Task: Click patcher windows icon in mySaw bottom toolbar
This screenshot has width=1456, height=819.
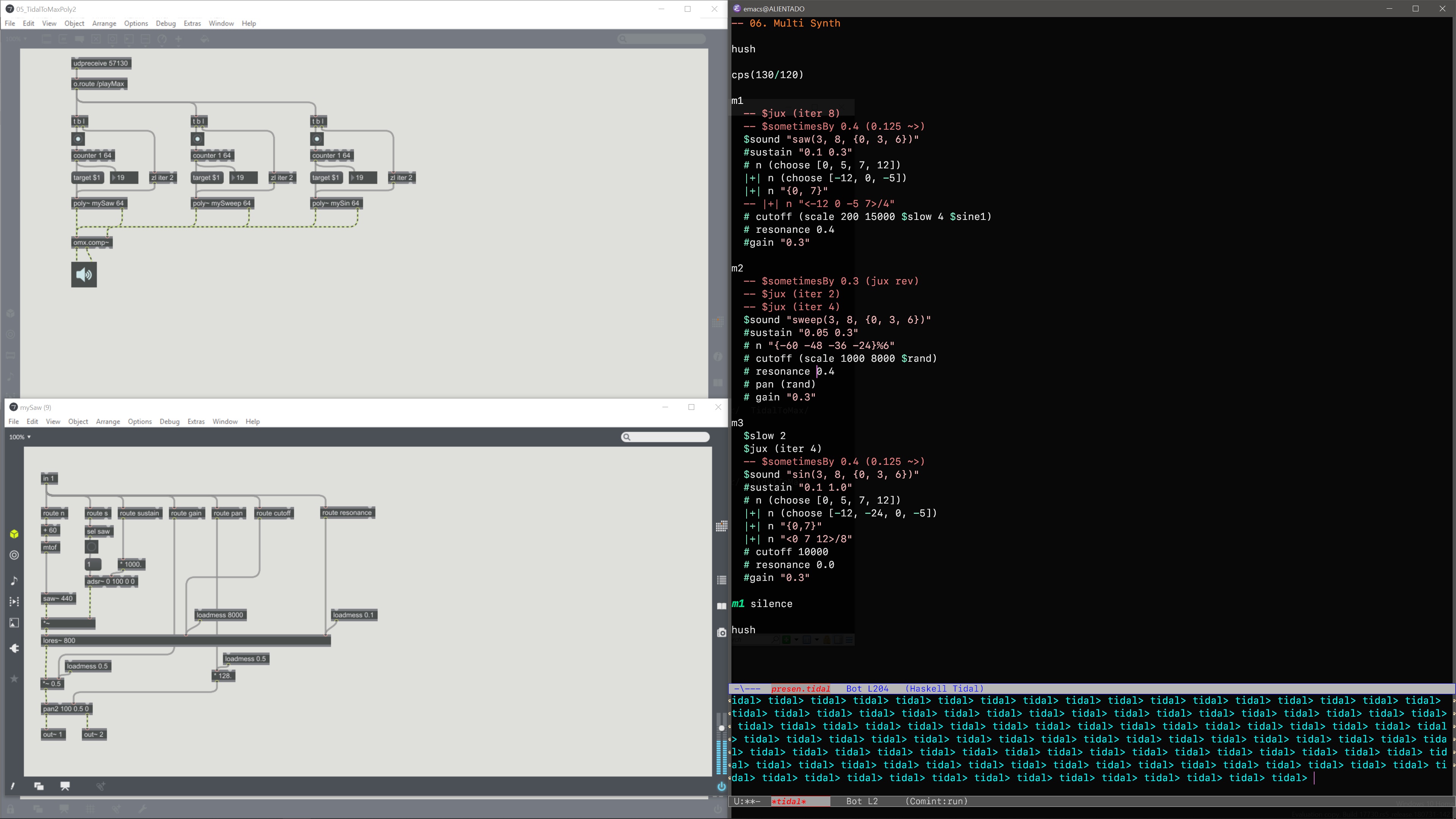Action: pos(38,786)
